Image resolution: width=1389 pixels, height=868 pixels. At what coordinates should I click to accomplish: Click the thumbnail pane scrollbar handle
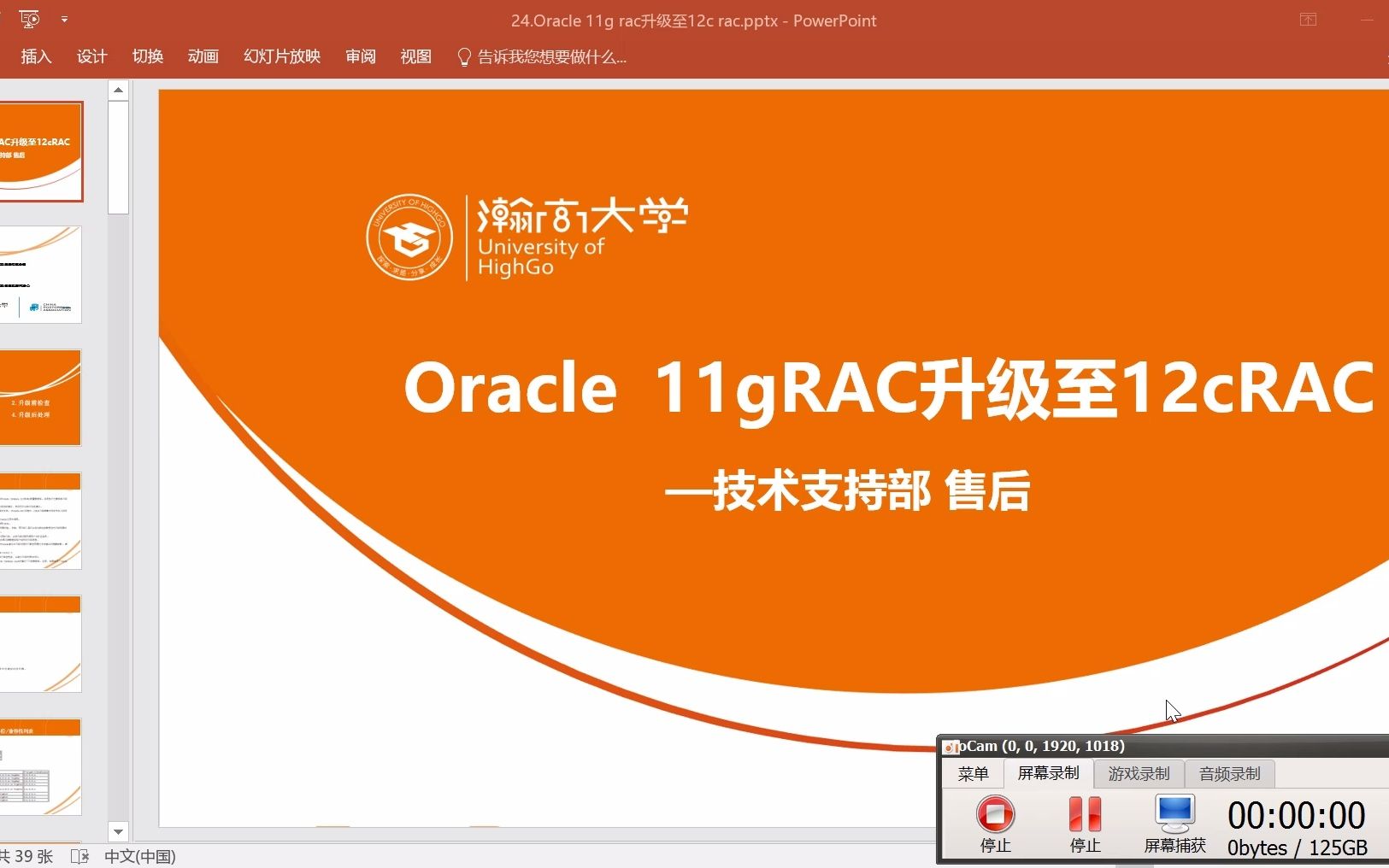tap(118, 157)
